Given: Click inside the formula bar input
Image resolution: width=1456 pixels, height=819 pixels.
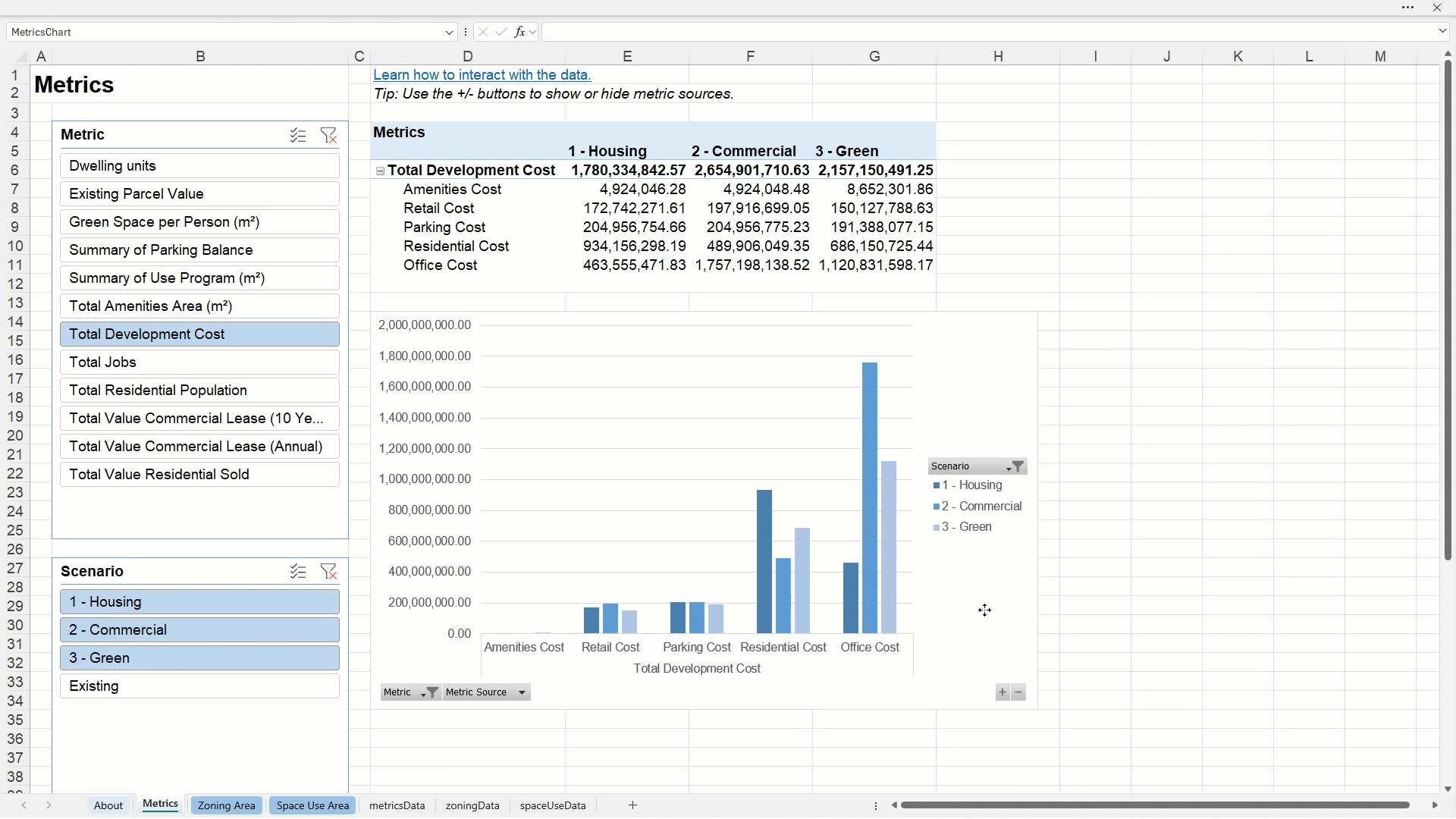Looking at the screenshot, I should pos(989,32).
